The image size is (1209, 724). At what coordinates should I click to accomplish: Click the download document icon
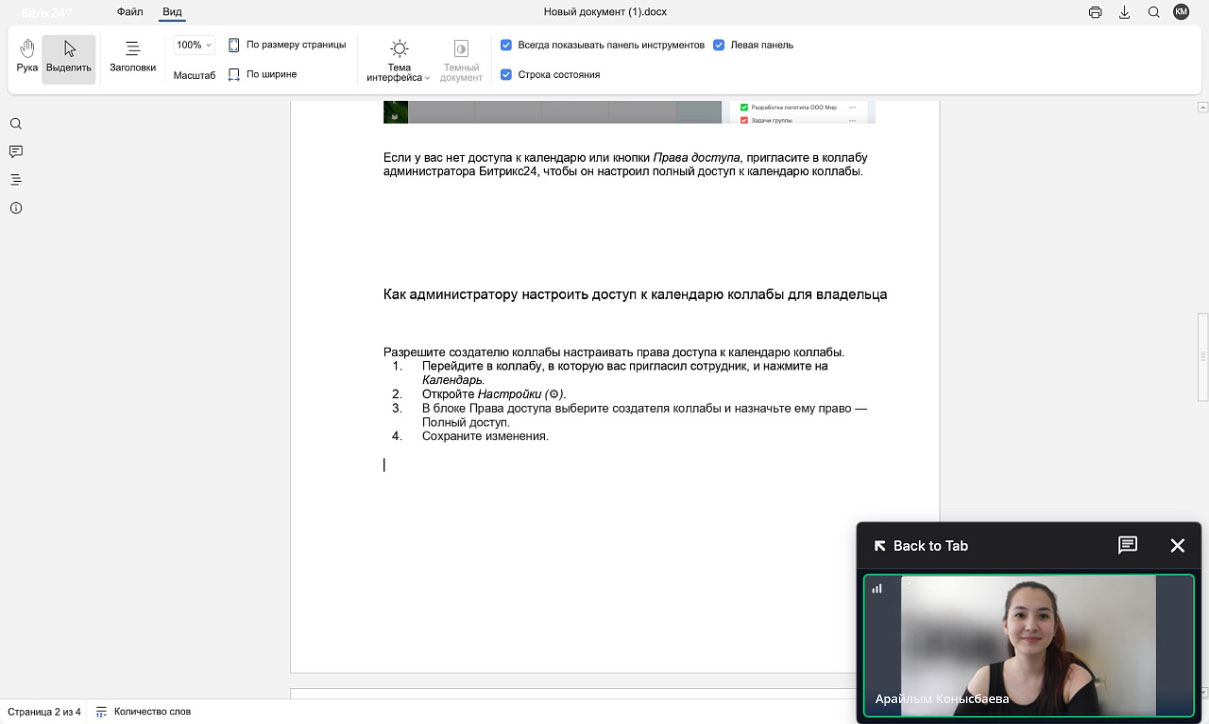point(1124,13)
